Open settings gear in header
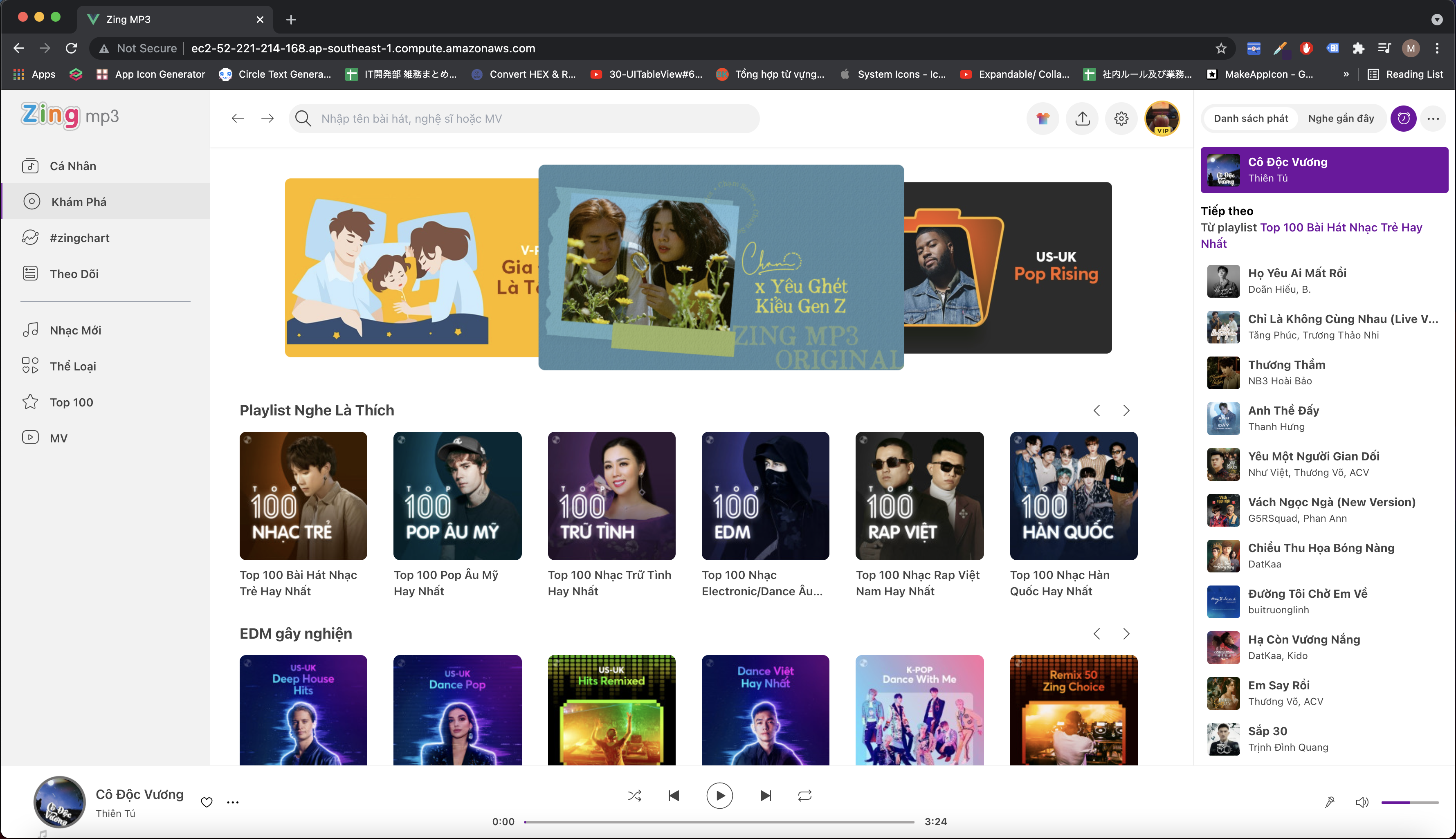Image resolution: width=1456 pixels, height=839 pixels. click(x=1121, y=119)
